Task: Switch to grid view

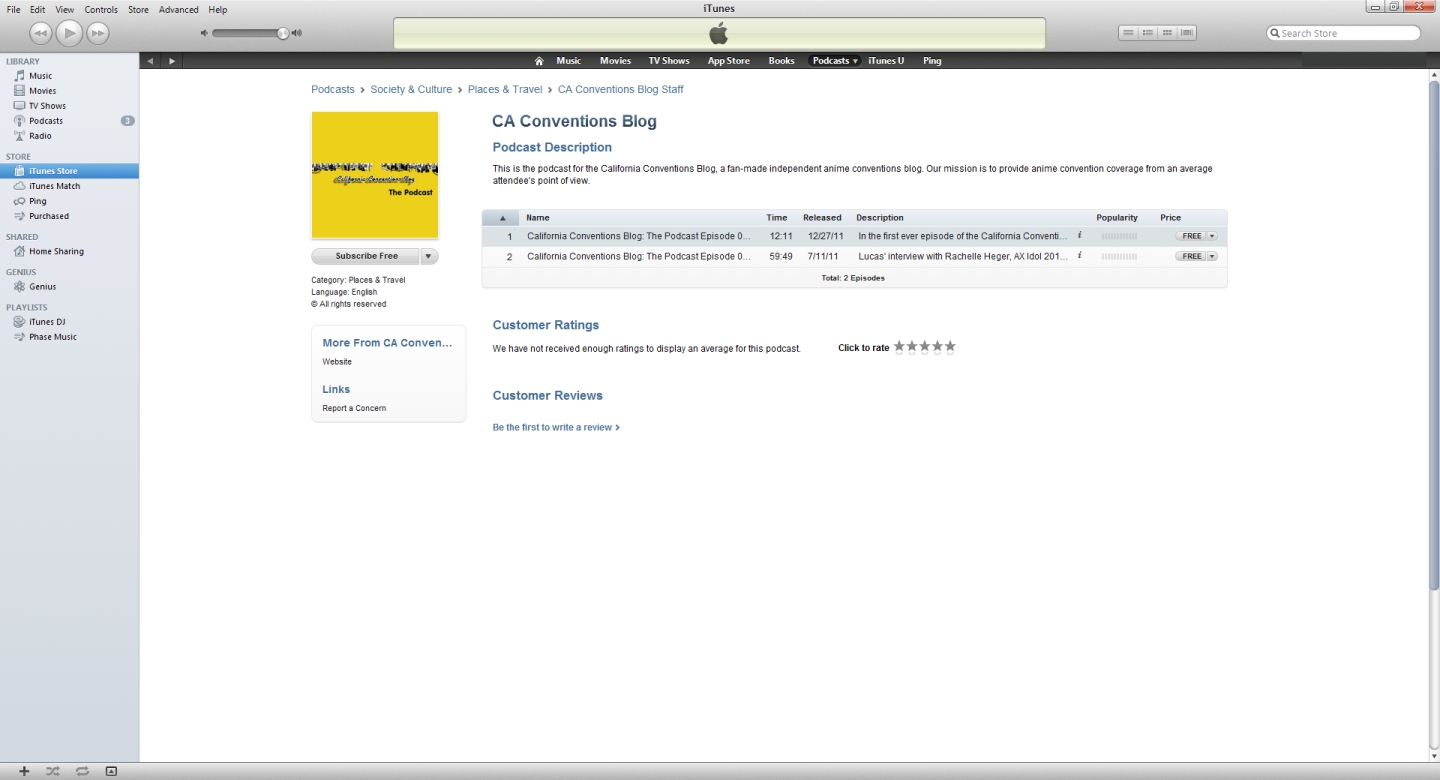Action: click(1168, 33)
